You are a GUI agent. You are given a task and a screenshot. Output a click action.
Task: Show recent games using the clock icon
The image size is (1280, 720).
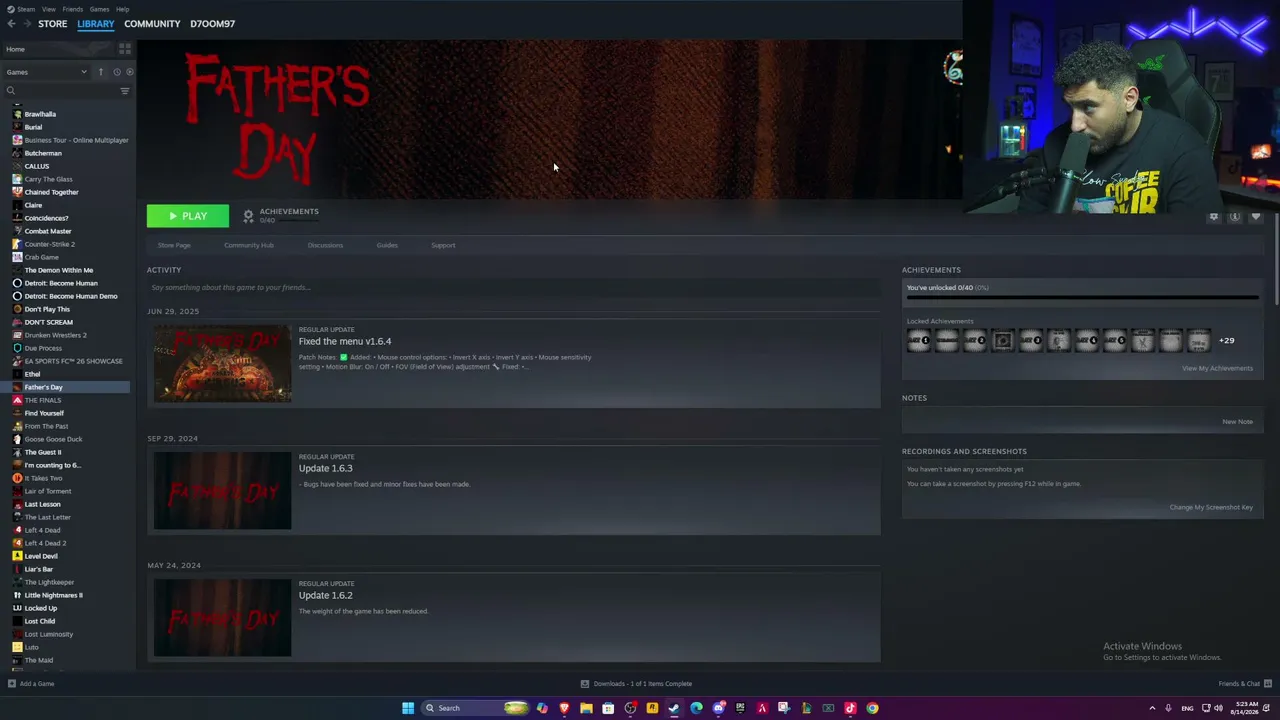coord(117,72)
